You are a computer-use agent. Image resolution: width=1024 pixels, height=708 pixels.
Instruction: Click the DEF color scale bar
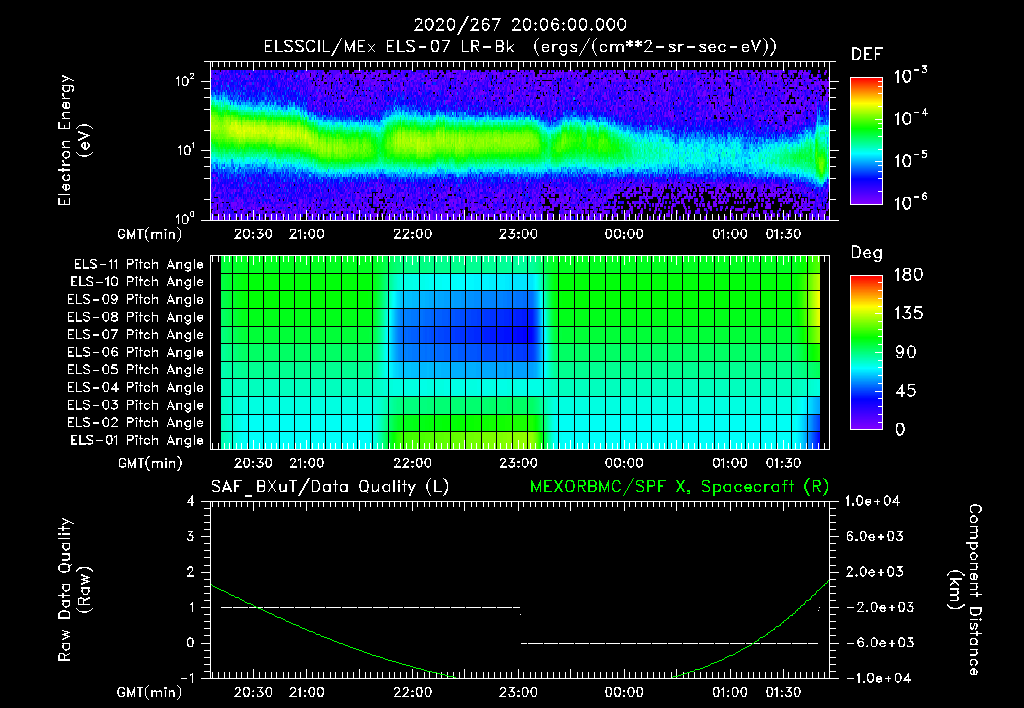tap(866, 141)
